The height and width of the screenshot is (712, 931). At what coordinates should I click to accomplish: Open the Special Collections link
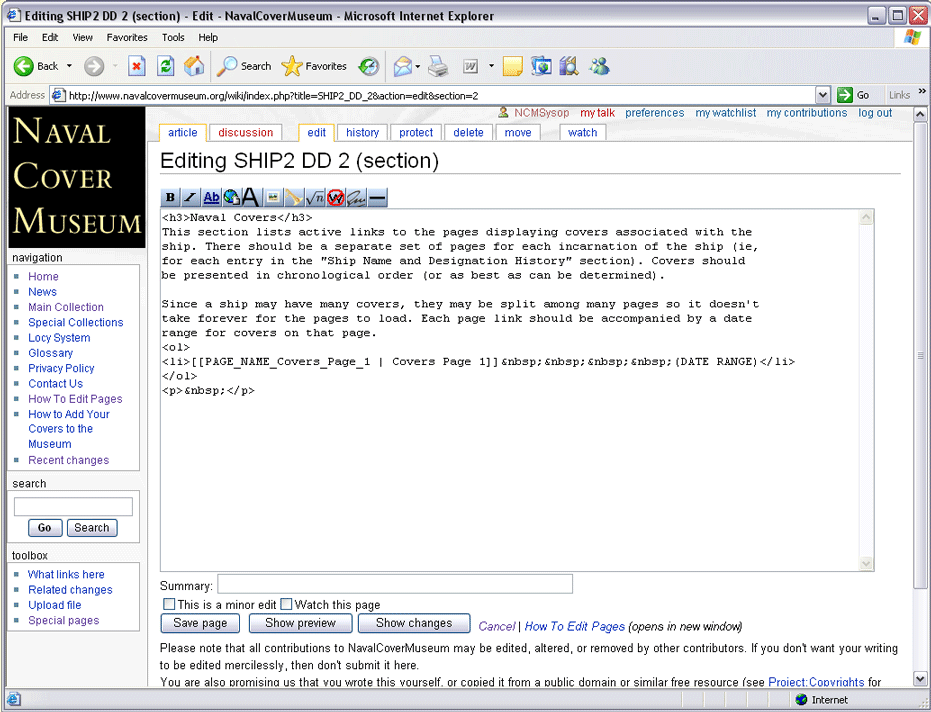pos(76,322)
